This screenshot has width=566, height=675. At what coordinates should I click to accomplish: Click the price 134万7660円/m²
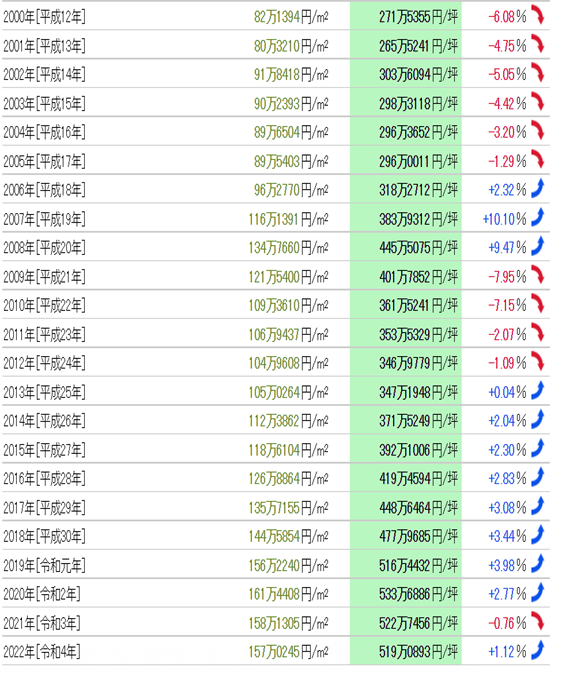[x=288, y=248]
